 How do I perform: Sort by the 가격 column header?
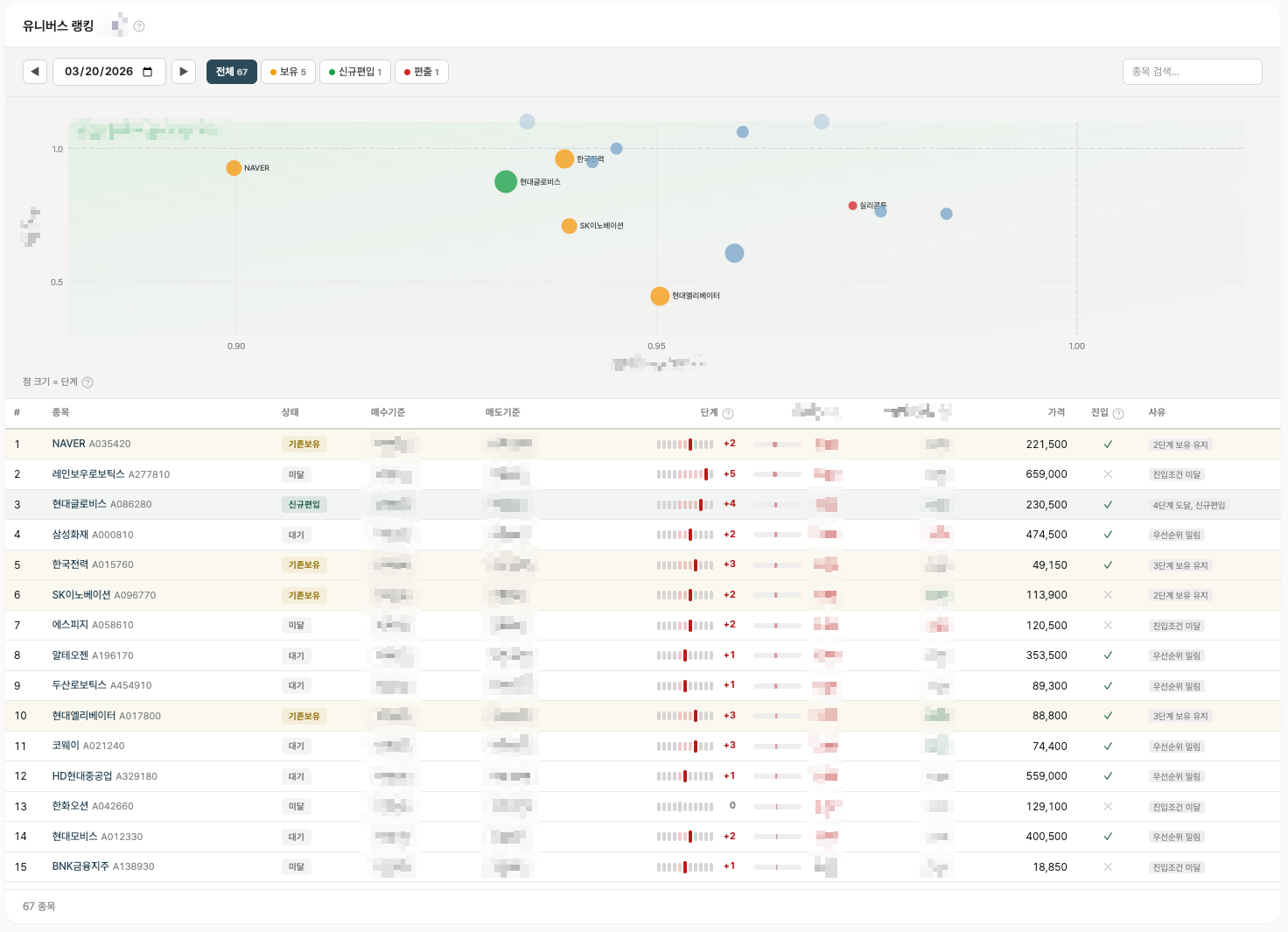click(1057, 412)
